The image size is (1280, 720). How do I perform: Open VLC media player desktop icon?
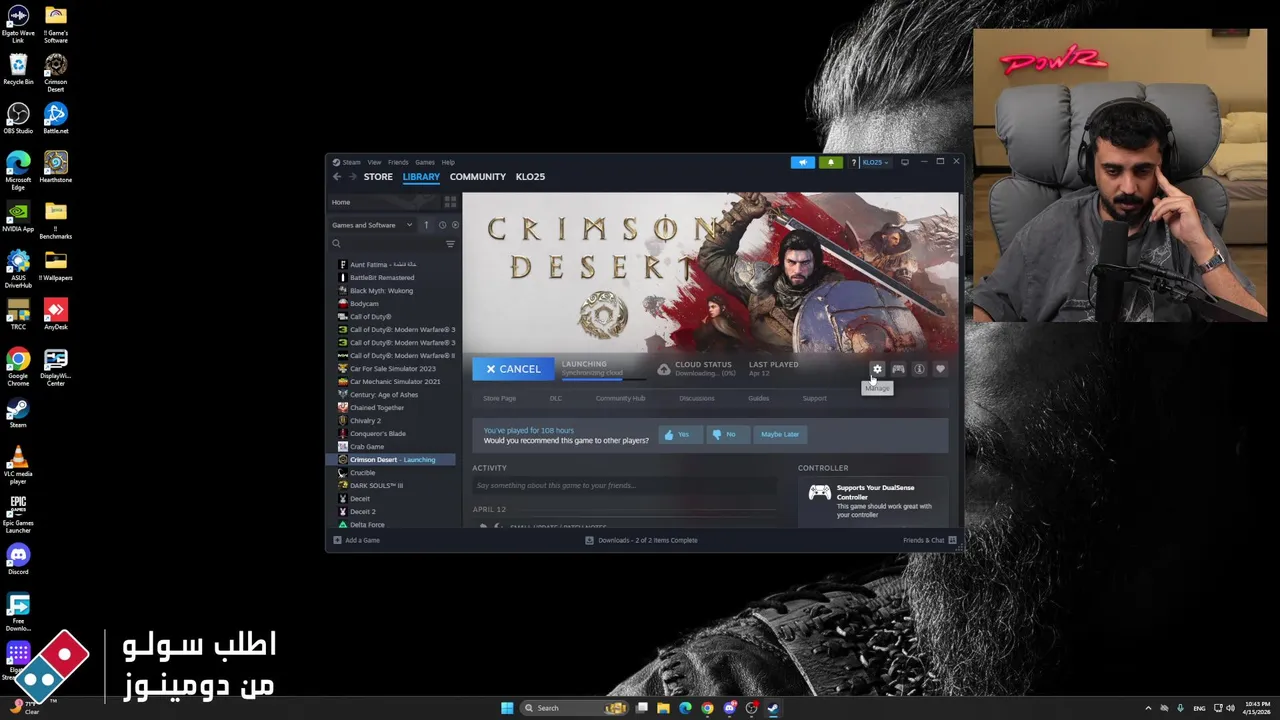18,465
